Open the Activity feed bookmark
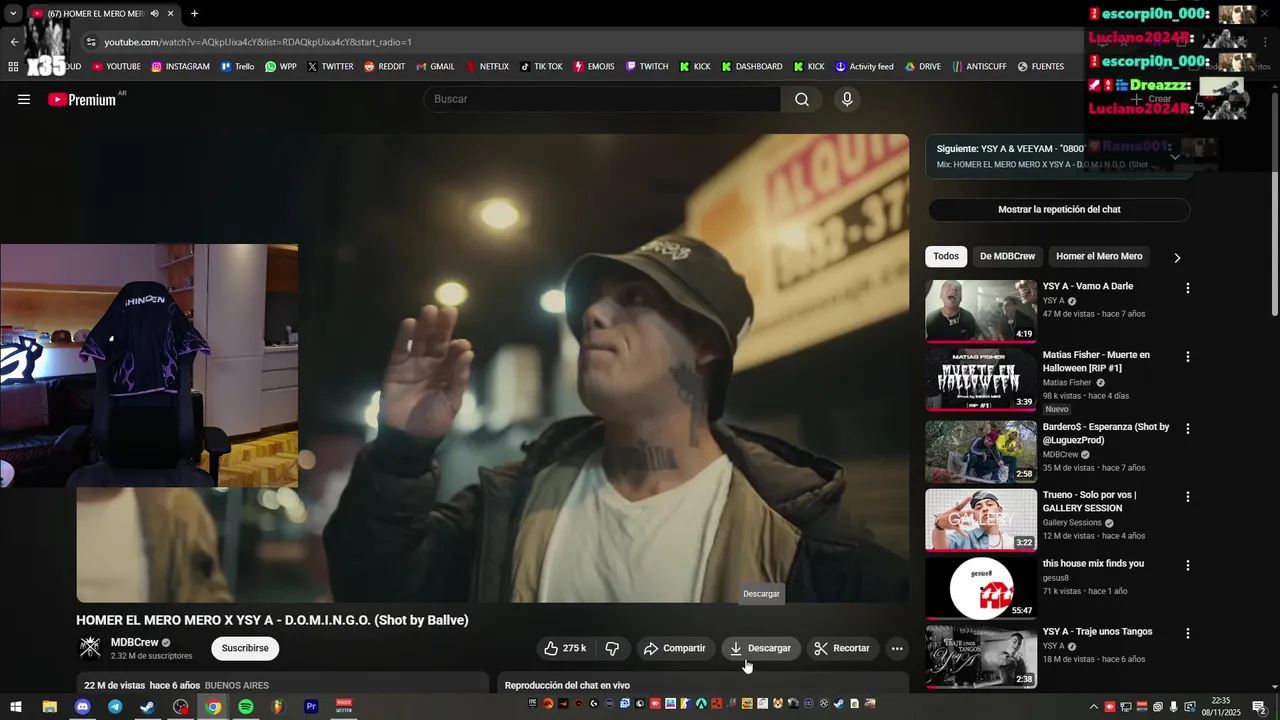 coord(864,67)
